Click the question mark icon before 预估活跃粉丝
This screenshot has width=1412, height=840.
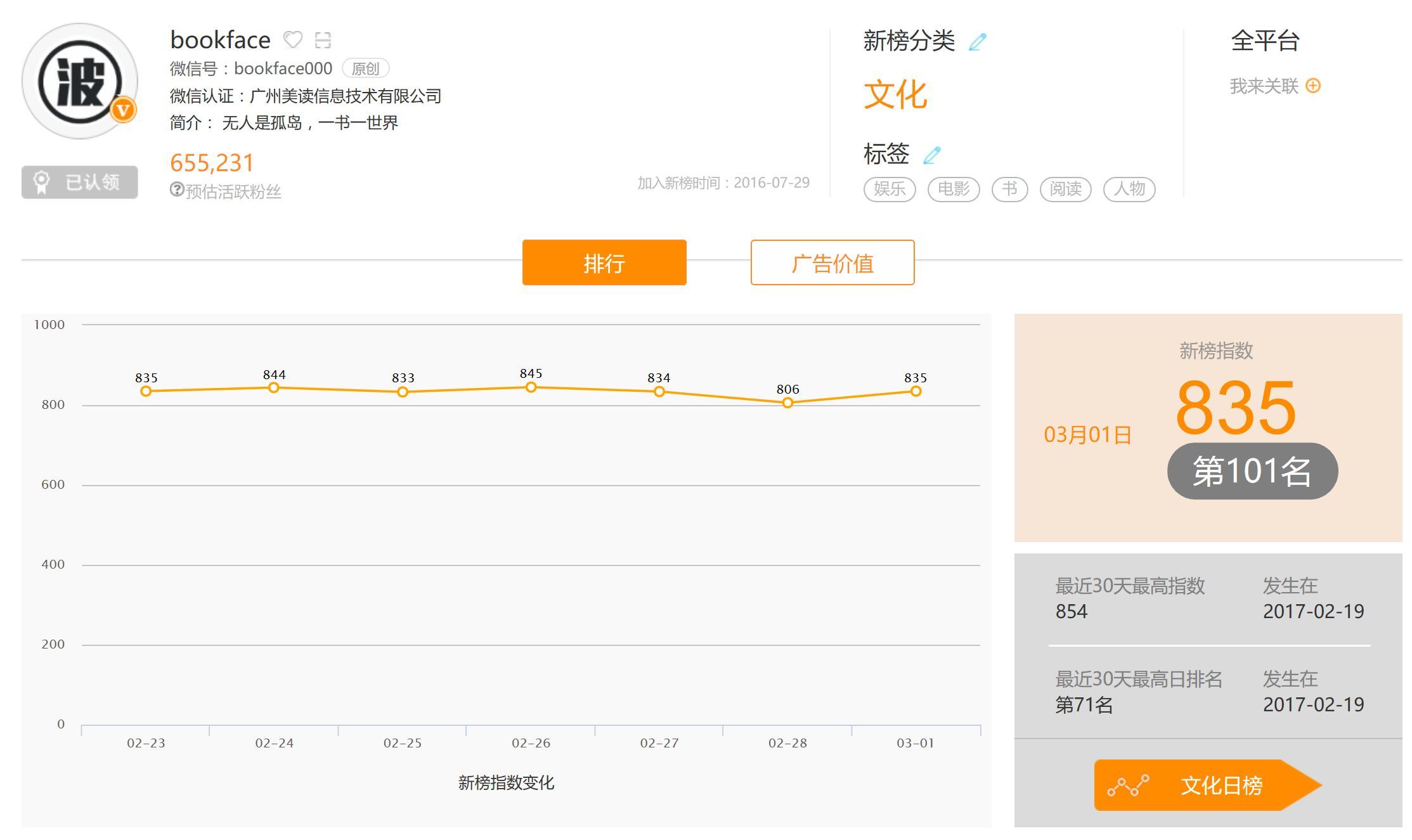click(177, 190)
